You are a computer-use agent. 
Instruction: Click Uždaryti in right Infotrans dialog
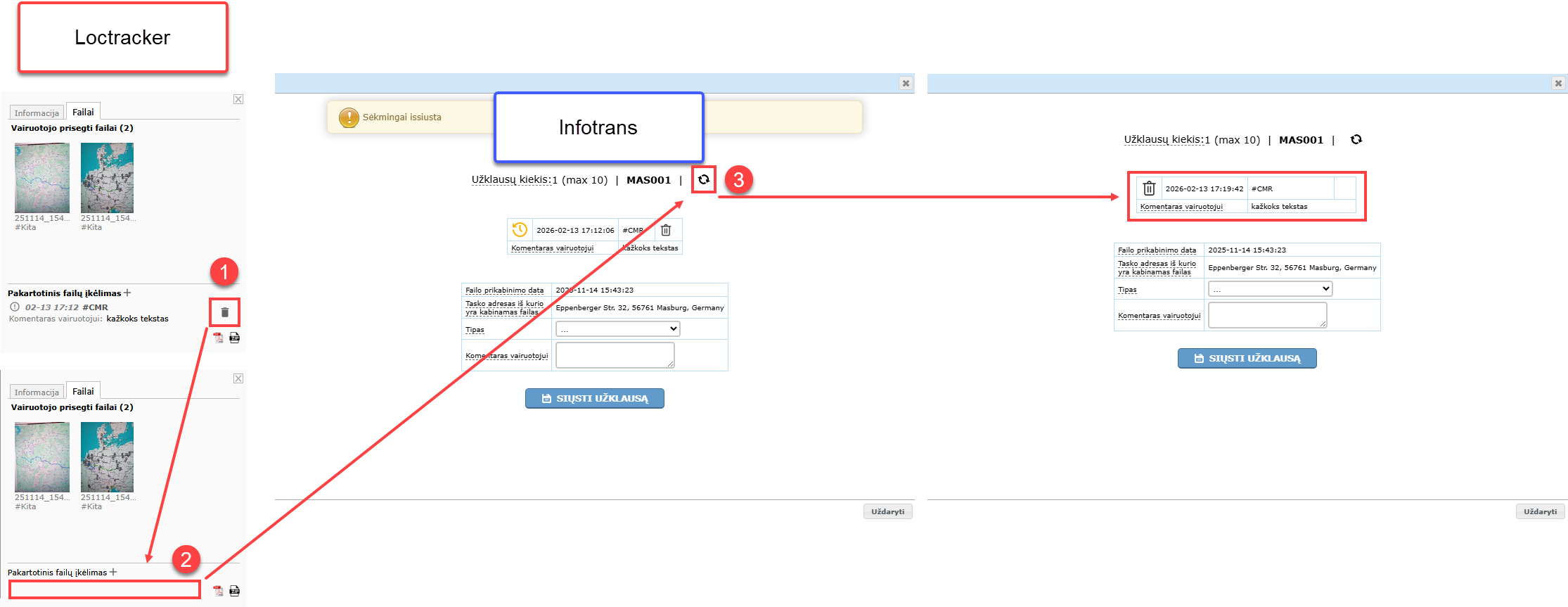coord(1541,511)
